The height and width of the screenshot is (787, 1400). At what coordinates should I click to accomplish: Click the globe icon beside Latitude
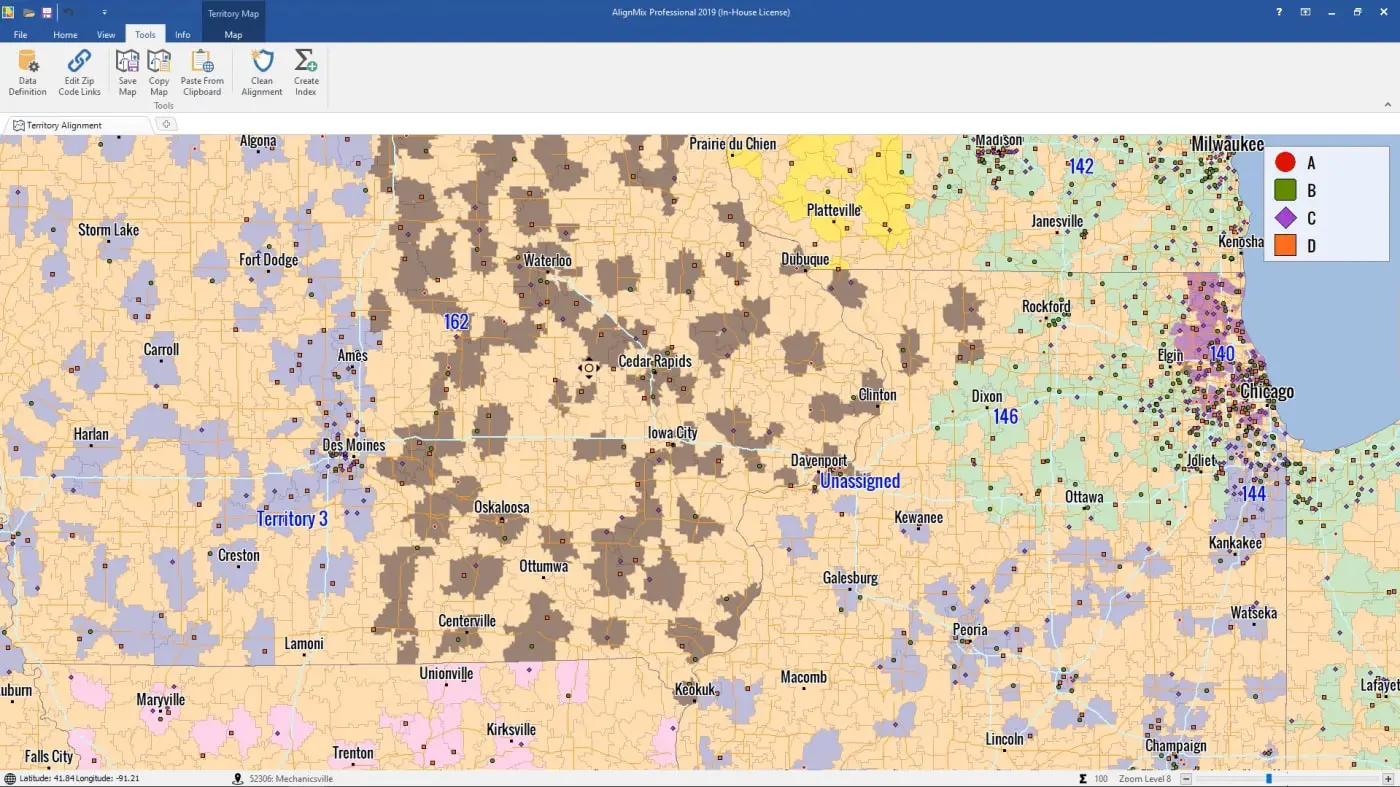tap(10, 778)
